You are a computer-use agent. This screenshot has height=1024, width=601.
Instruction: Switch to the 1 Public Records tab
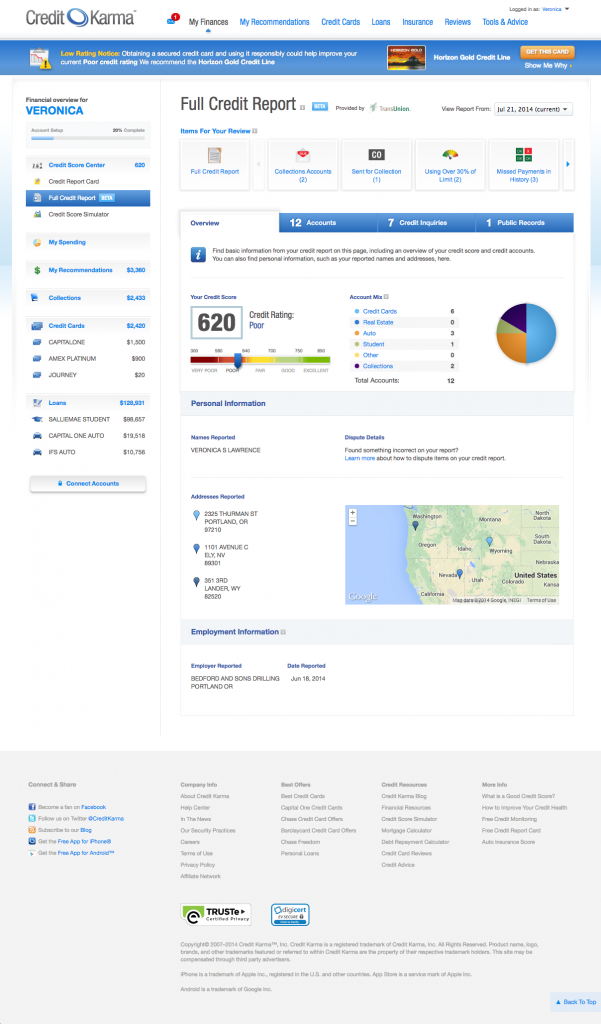[525, 223]
